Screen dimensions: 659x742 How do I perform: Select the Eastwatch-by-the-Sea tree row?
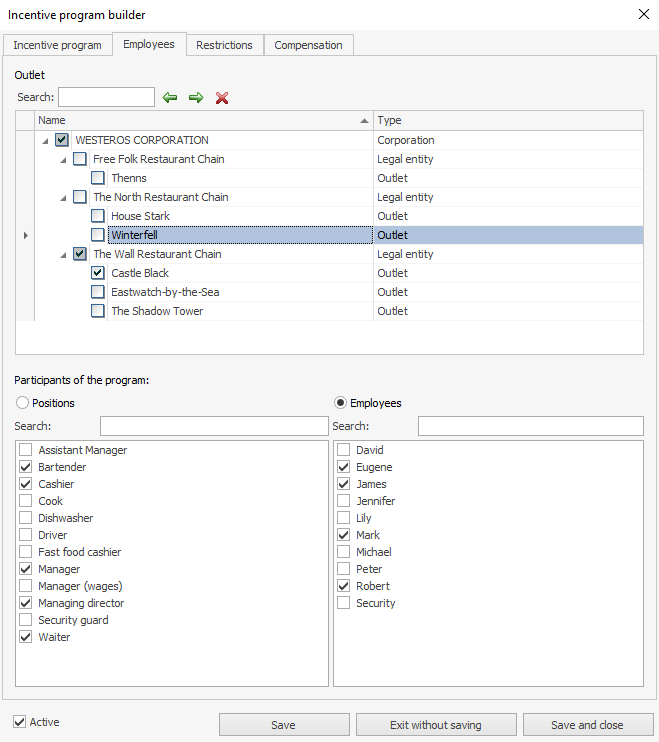[165, 292]
